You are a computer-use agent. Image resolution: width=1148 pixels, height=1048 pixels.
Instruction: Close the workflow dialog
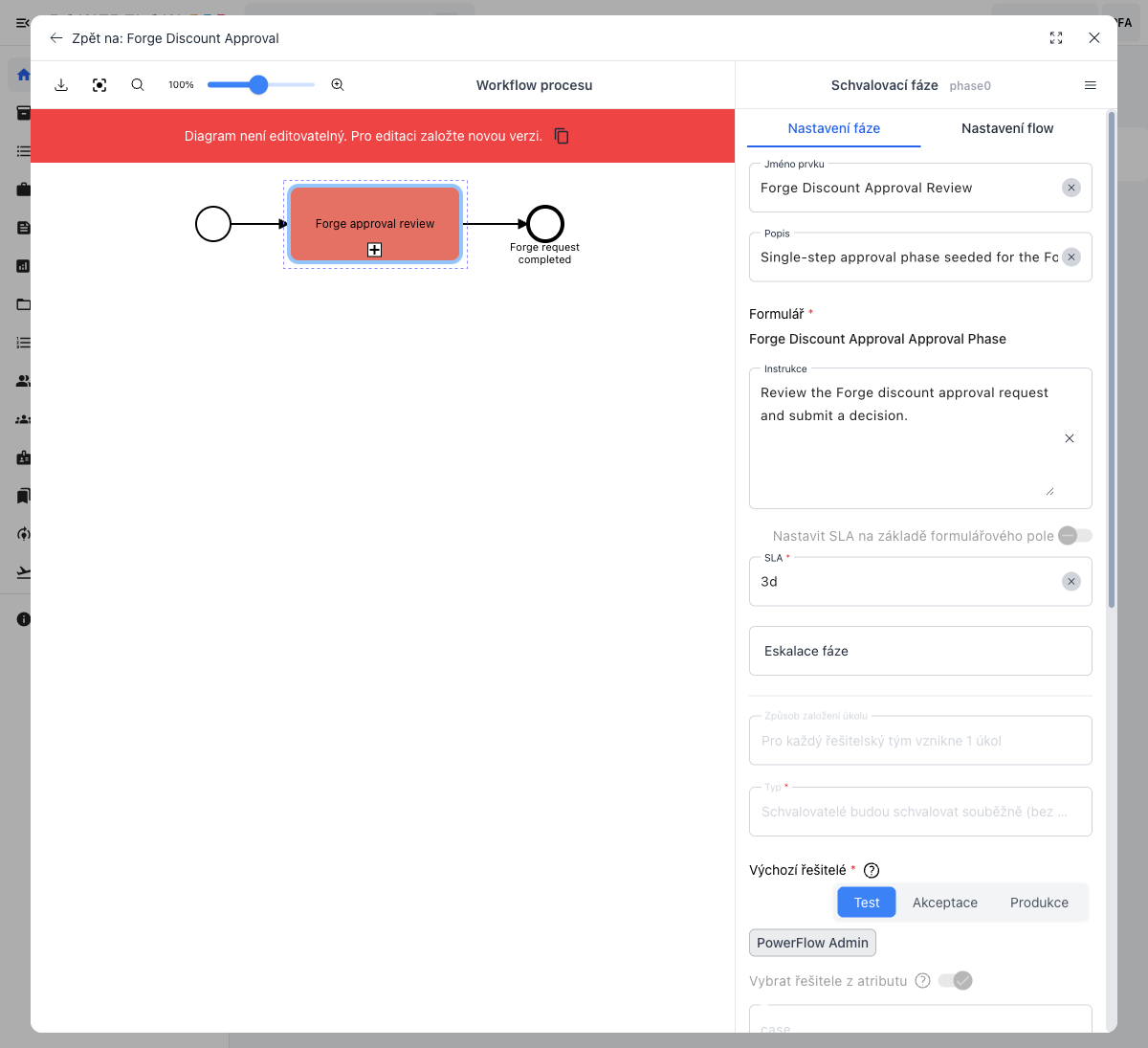(x=1094, y=38)
